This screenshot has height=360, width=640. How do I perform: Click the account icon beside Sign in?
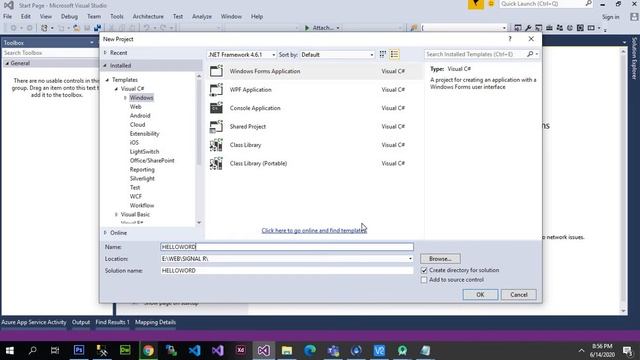pos(634,17)
